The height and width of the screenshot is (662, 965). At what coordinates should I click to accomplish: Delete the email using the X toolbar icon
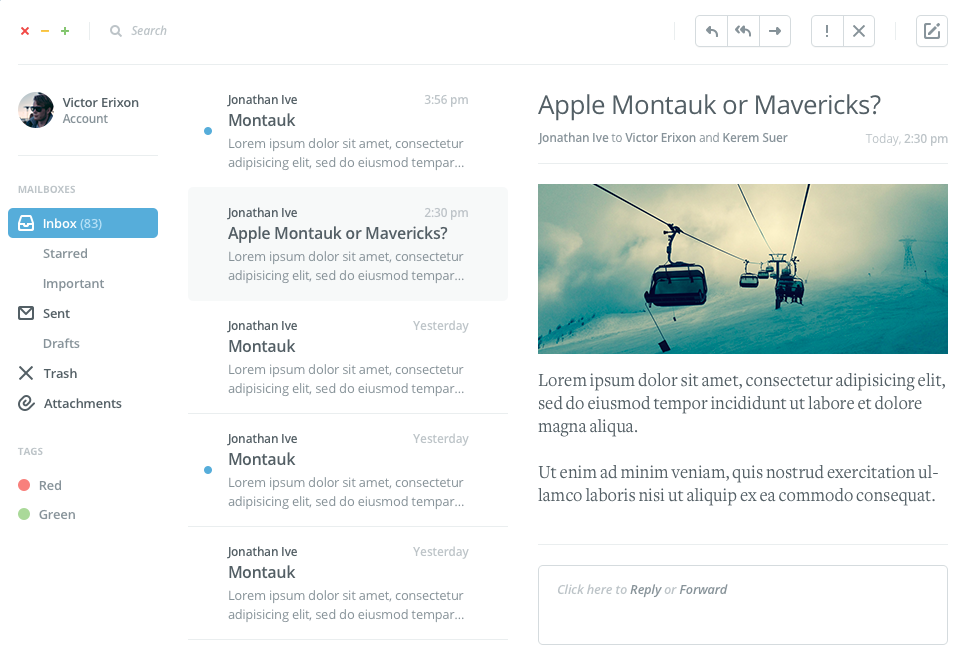click(859, 31)
